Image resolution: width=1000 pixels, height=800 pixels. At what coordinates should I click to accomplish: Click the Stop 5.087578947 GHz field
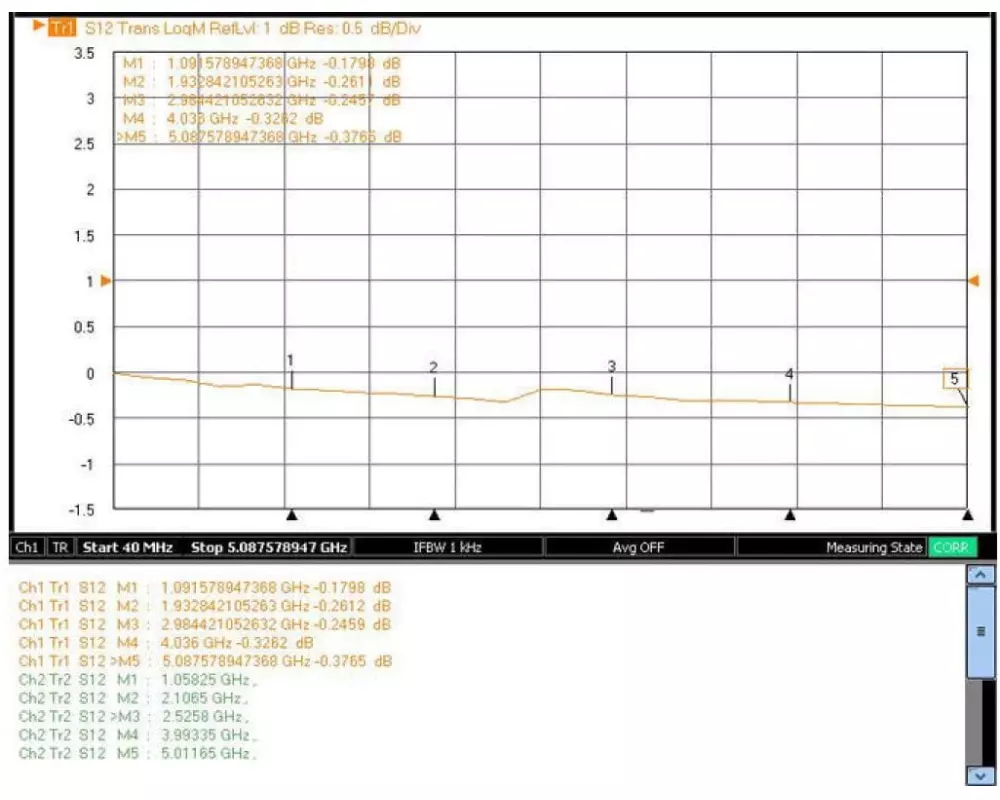[x=269, y=548]
